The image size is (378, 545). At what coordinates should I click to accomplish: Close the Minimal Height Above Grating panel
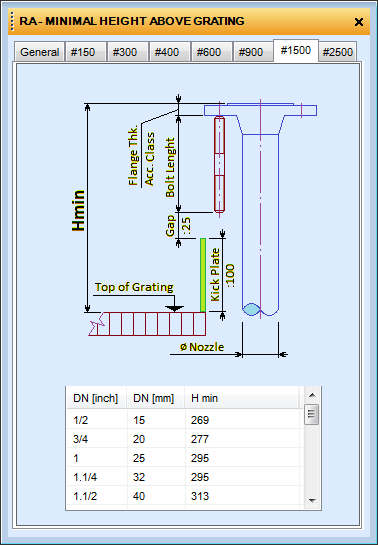tap(359, 22)
